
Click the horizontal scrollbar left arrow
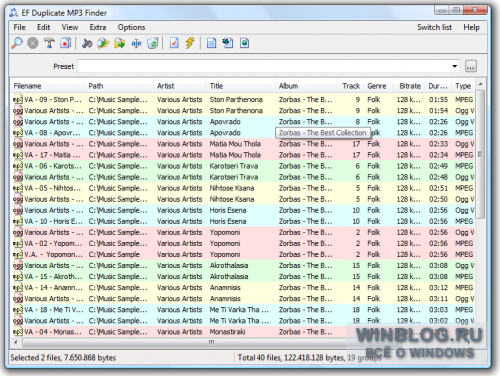(x=16, y=342)
